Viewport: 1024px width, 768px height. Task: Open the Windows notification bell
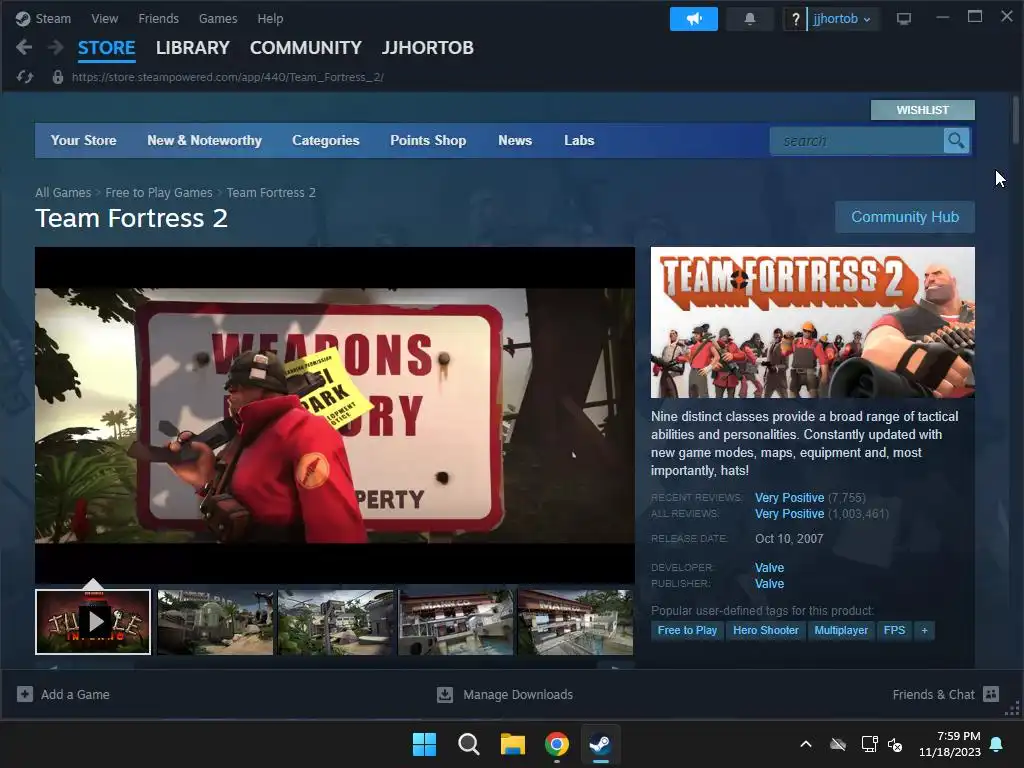[x=997, y=744]
